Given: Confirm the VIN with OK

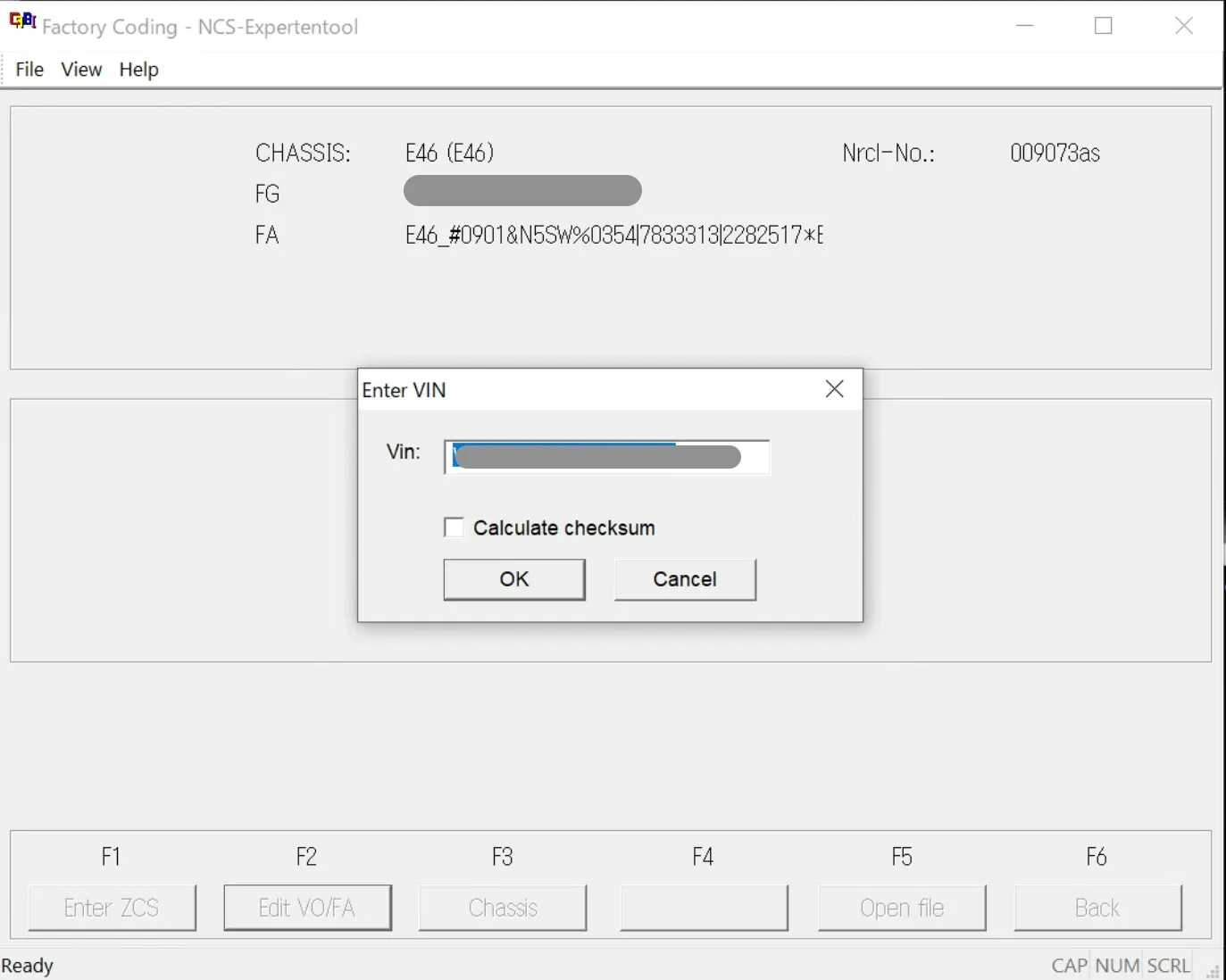Looking at the screenshot, I should 514,579.
